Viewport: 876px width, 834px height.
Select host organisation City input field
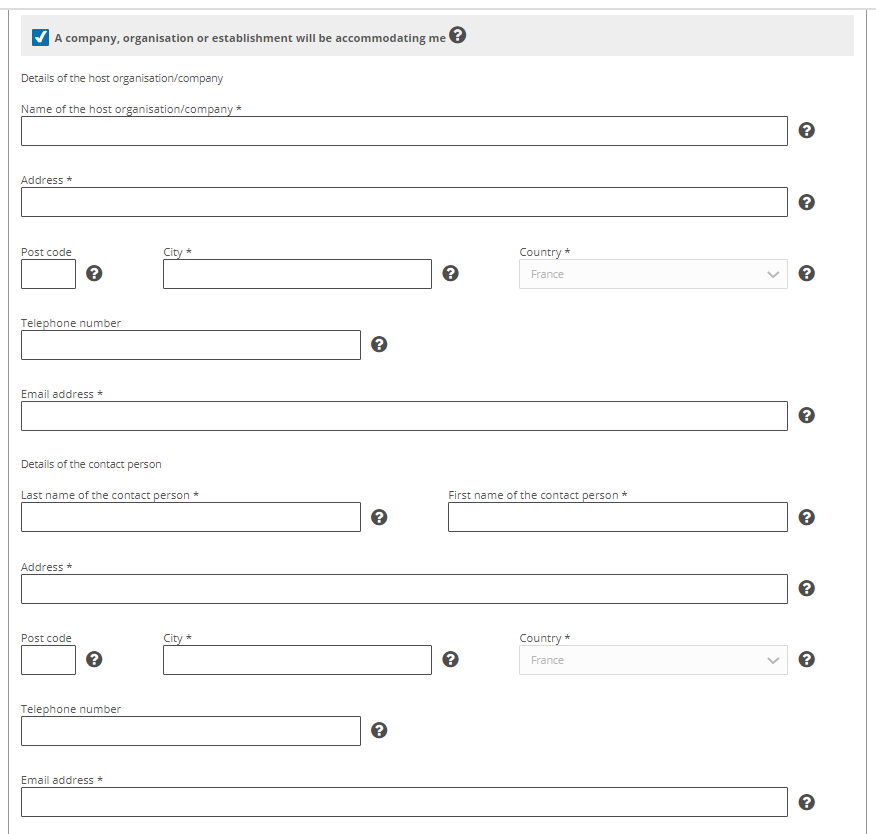pyautogui.click(x=297, y=274)
